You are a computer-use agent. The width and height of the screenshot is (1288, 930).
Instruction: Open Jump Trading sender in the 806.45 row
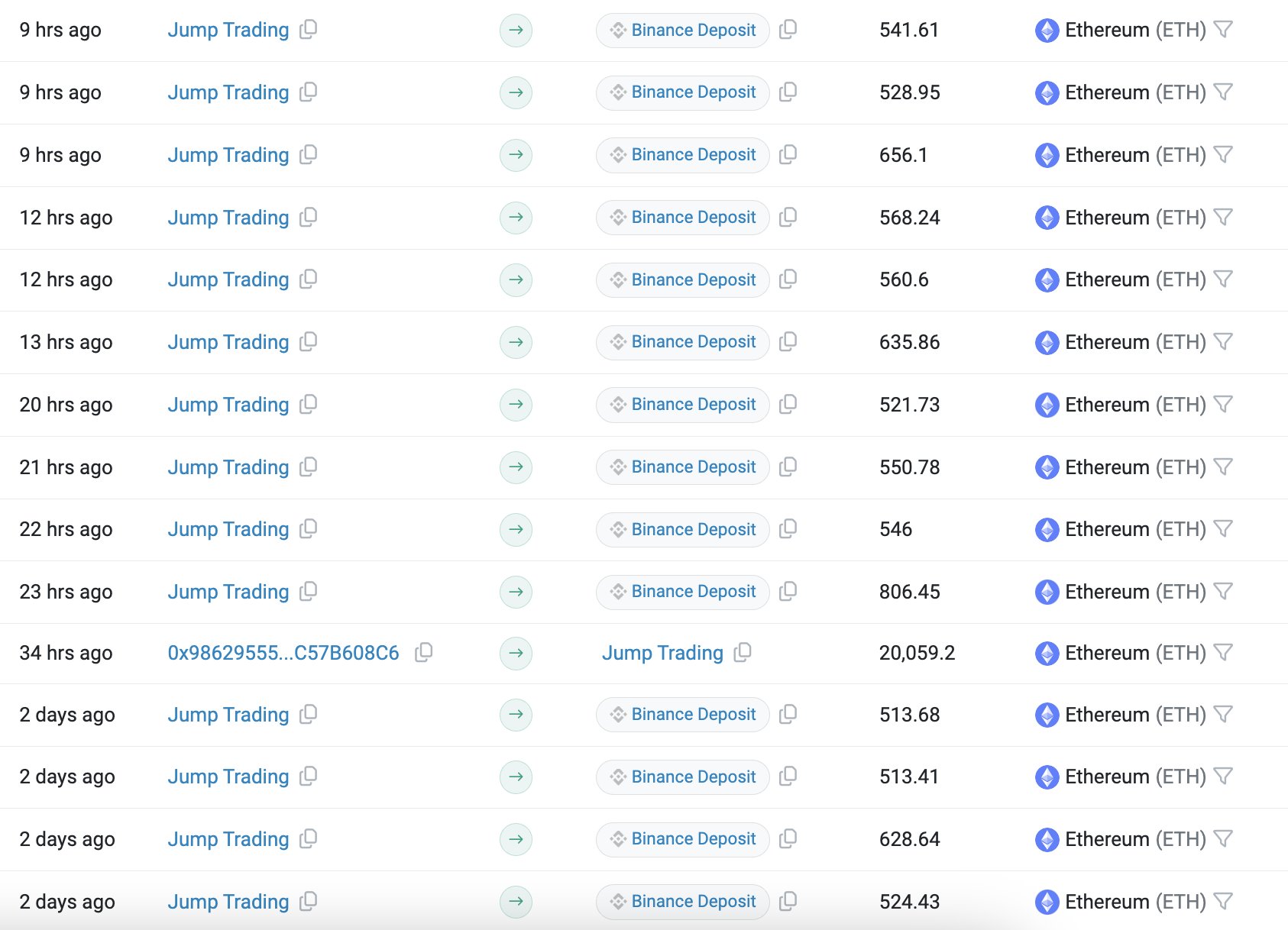click(x=228, y=592)
